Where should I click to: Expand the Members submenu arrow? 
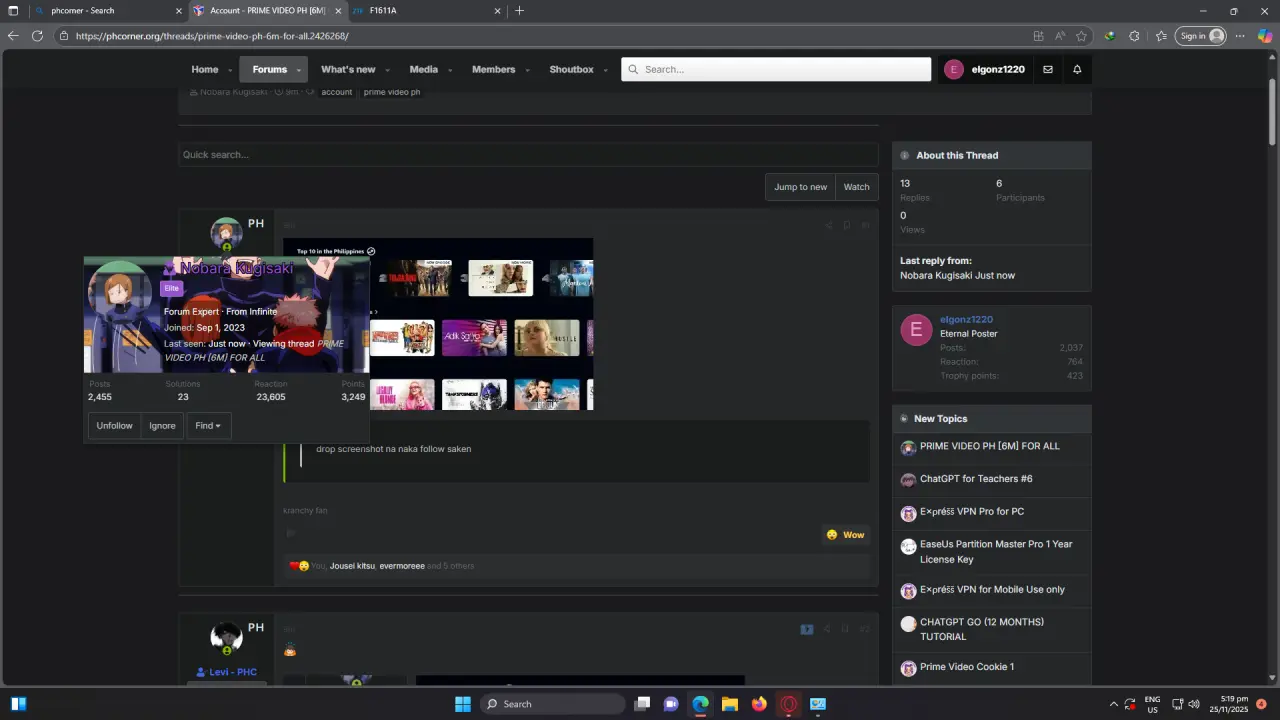(527, 70)
